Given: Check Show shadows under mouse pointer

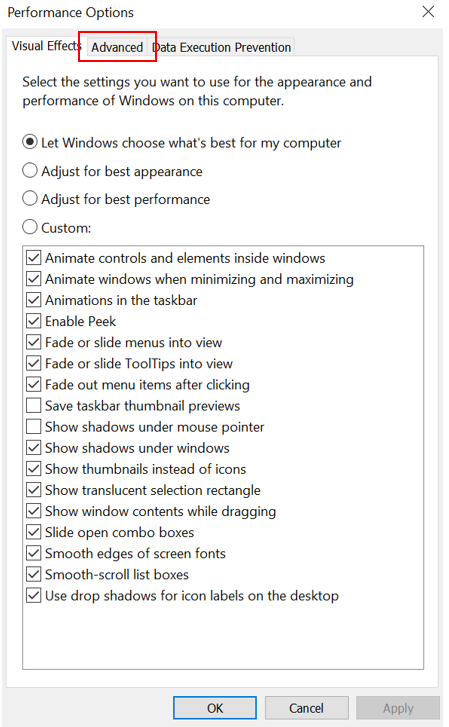Looking at the screenshot, I should pyautogui.click(x=34, y=427).
